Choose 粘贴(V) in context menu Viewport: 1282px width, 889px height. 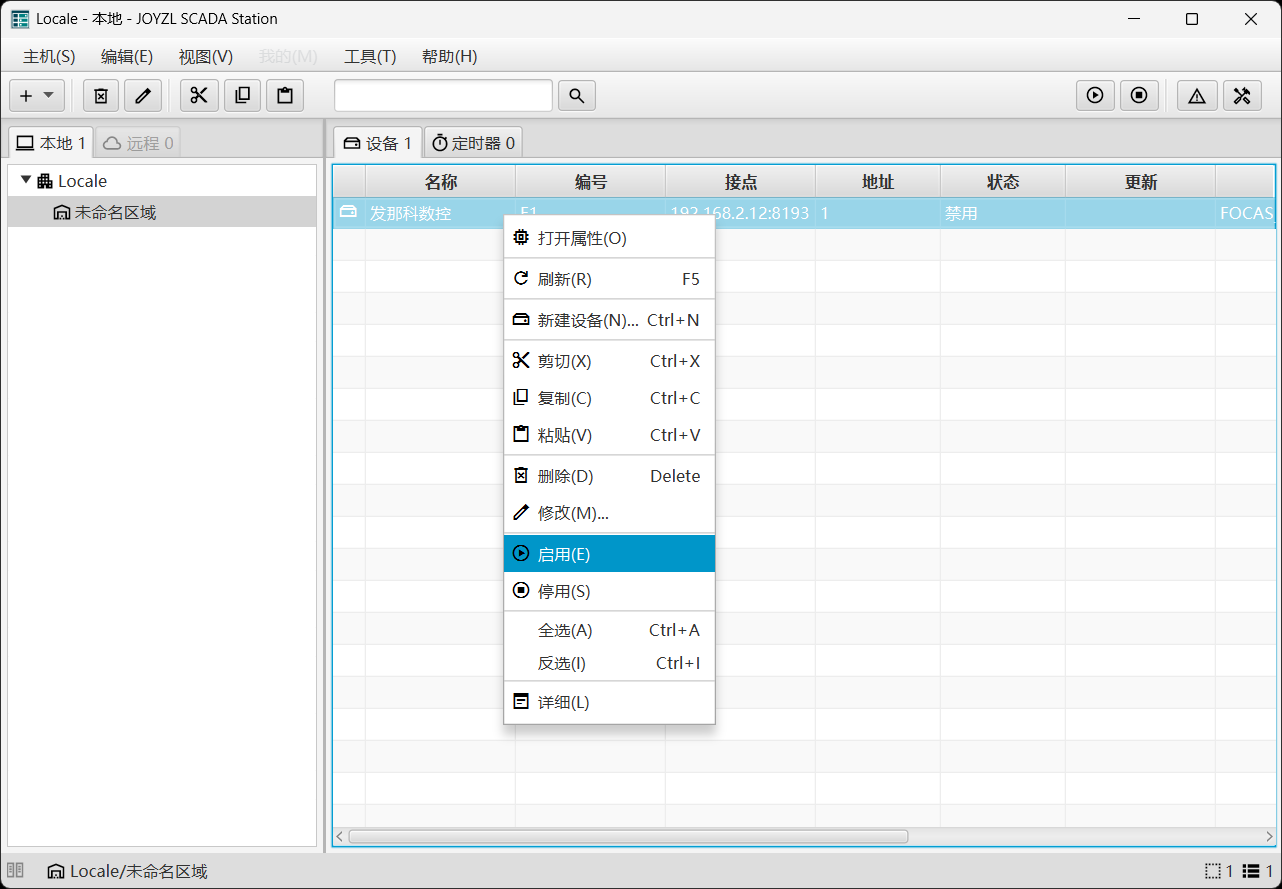coord(609,435)
